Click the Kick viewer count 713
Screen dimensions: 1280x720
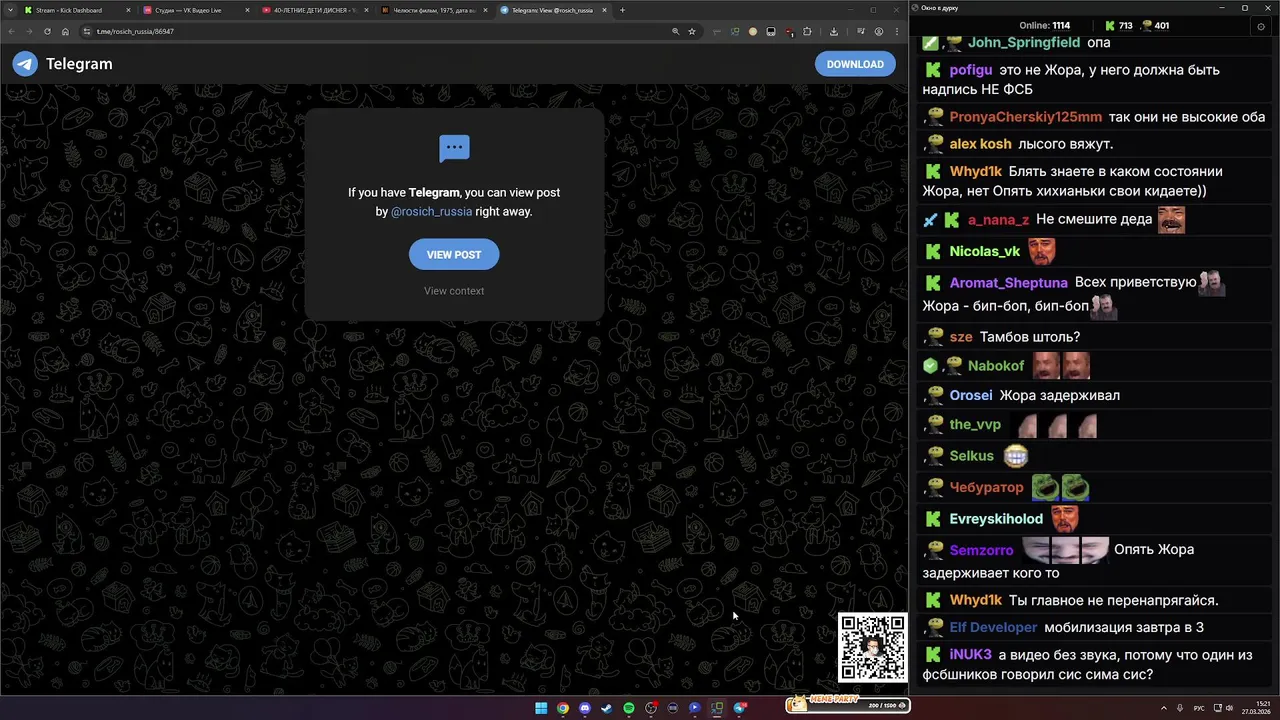pyautogui.click(x=1118, y=26)
